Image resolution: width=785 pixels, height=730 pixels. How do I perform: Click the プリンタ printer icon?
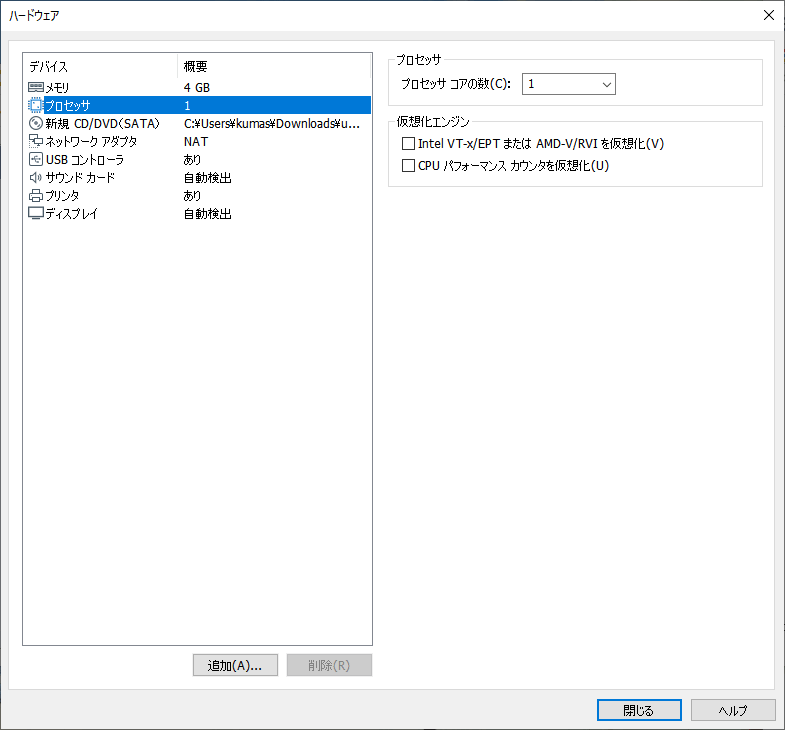coord(36,196)
